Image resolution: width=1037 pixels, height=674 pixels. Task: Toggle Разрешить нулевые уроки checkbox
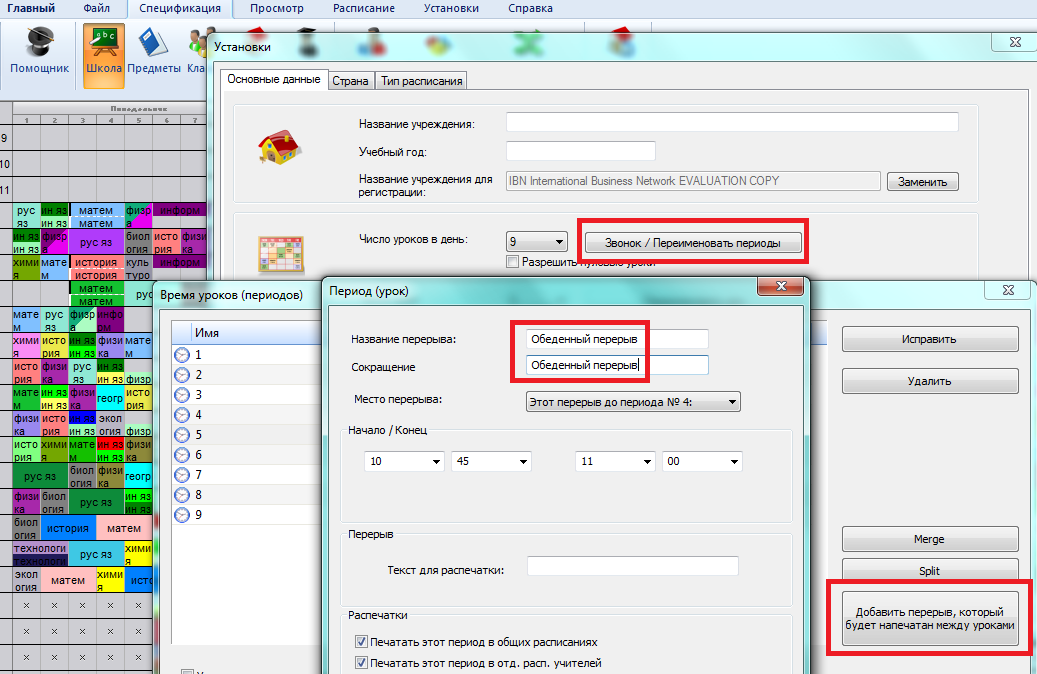point(513,262)
